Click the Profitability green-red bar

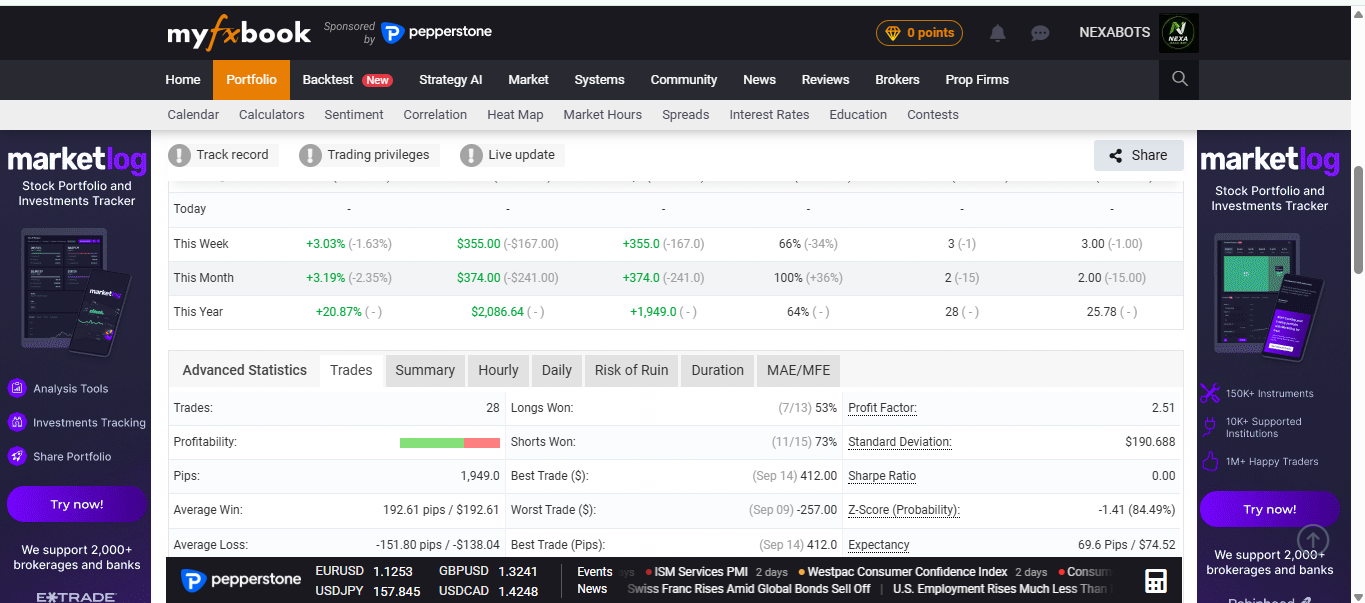tap(449, 443)
